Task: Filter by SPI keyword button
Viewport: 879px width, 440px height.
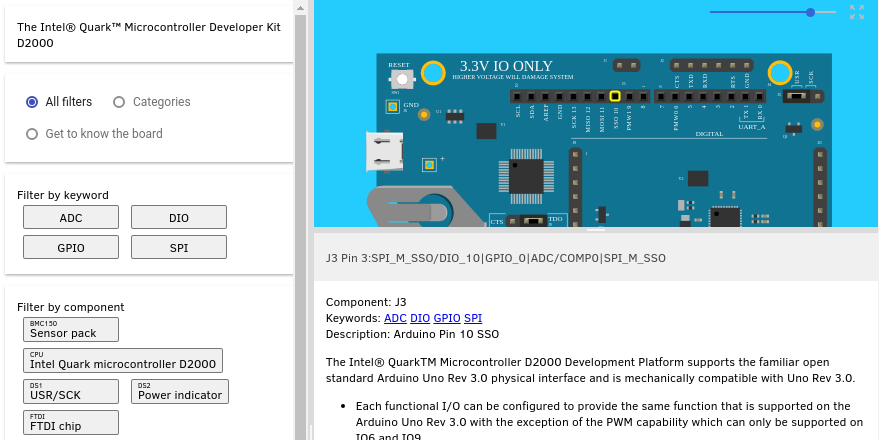Action: [x=179, y=247]
